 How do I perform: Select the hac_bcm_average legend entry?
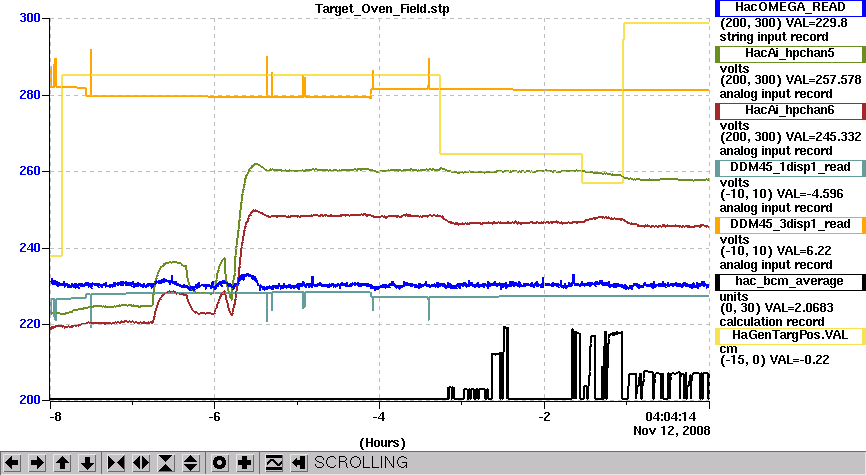(x=790, y=281)
